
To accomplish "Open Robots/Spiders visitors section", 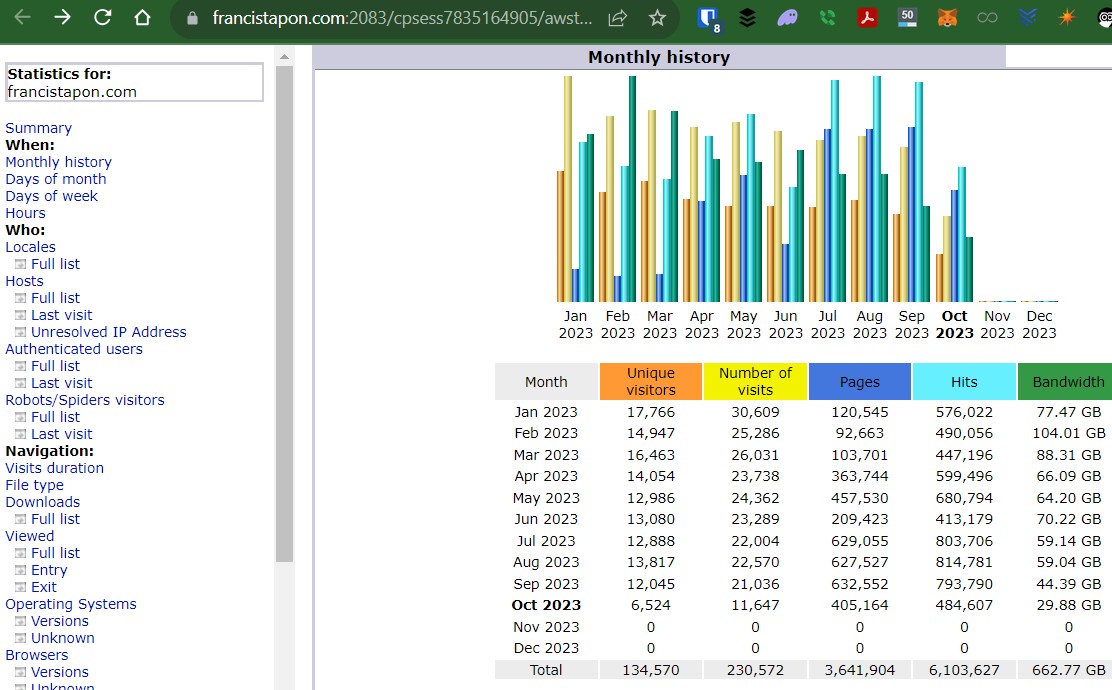I will (84, 400).
